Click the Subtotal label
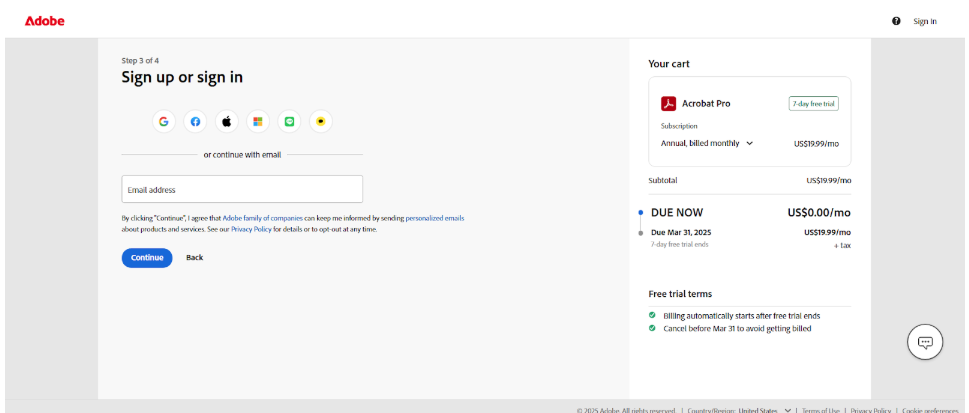Image resolution: width=969 pixels, height=413 pixels. coord(662,181)
